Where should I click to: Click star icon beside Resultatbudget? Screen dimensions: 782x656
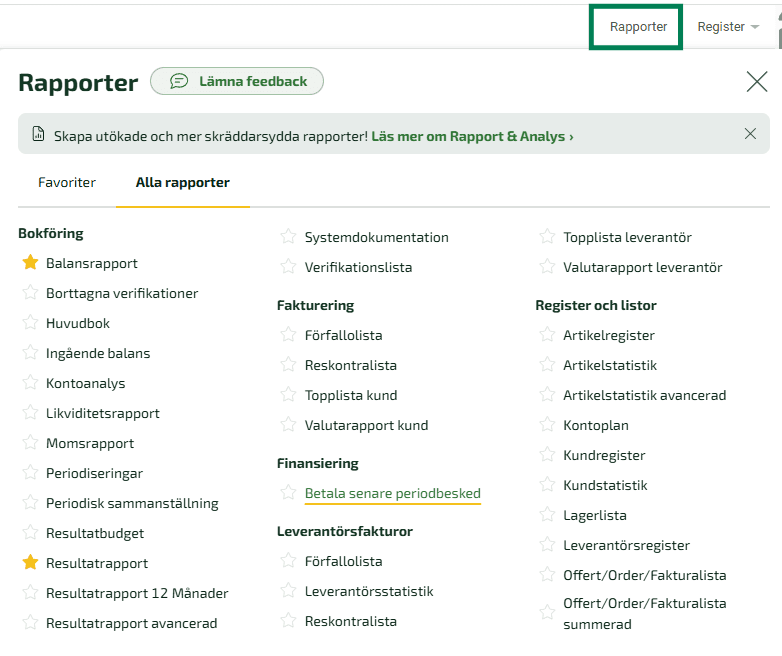(30, 532)
